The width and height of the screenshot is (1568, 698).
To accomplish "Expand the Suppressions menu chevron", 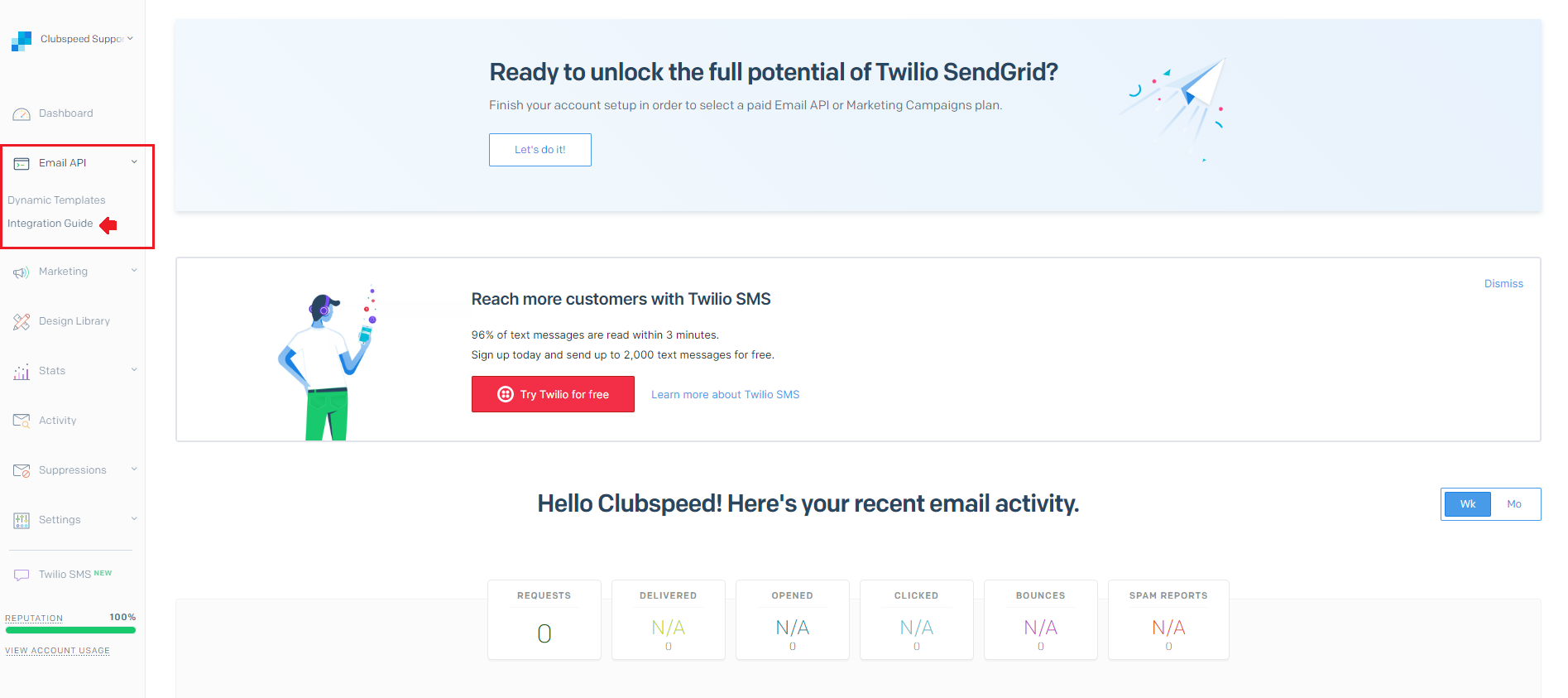I will coord(134,469).
